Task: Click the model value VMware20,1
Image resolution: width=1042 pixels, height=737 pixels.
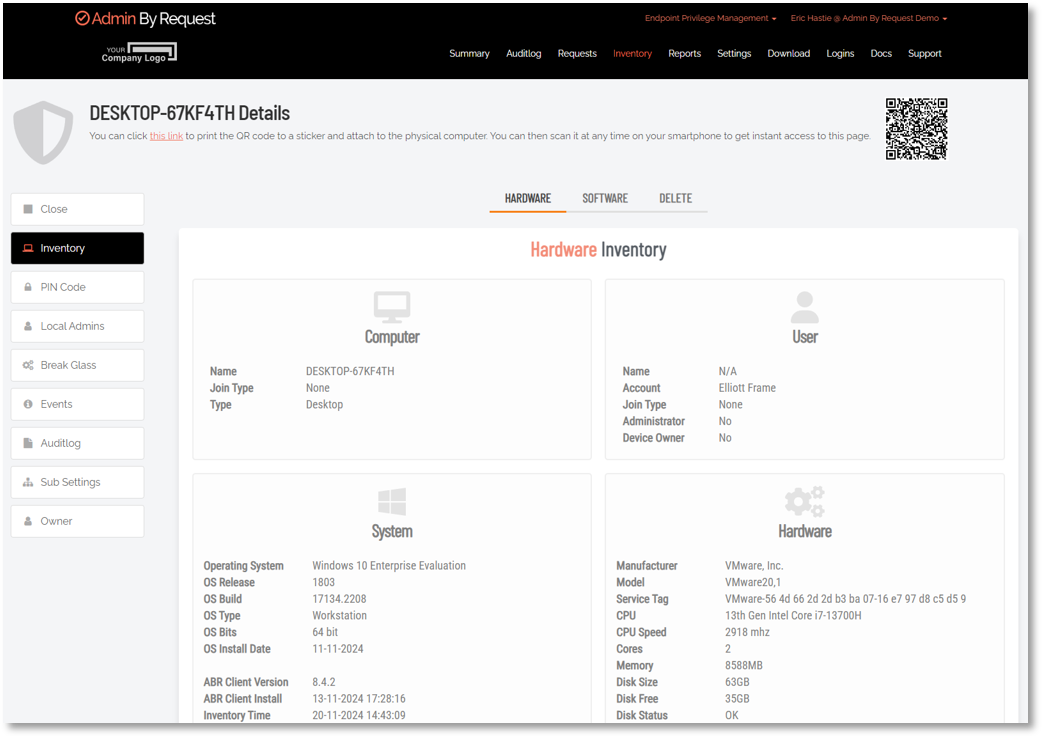Action: click(x=753, y=583)
